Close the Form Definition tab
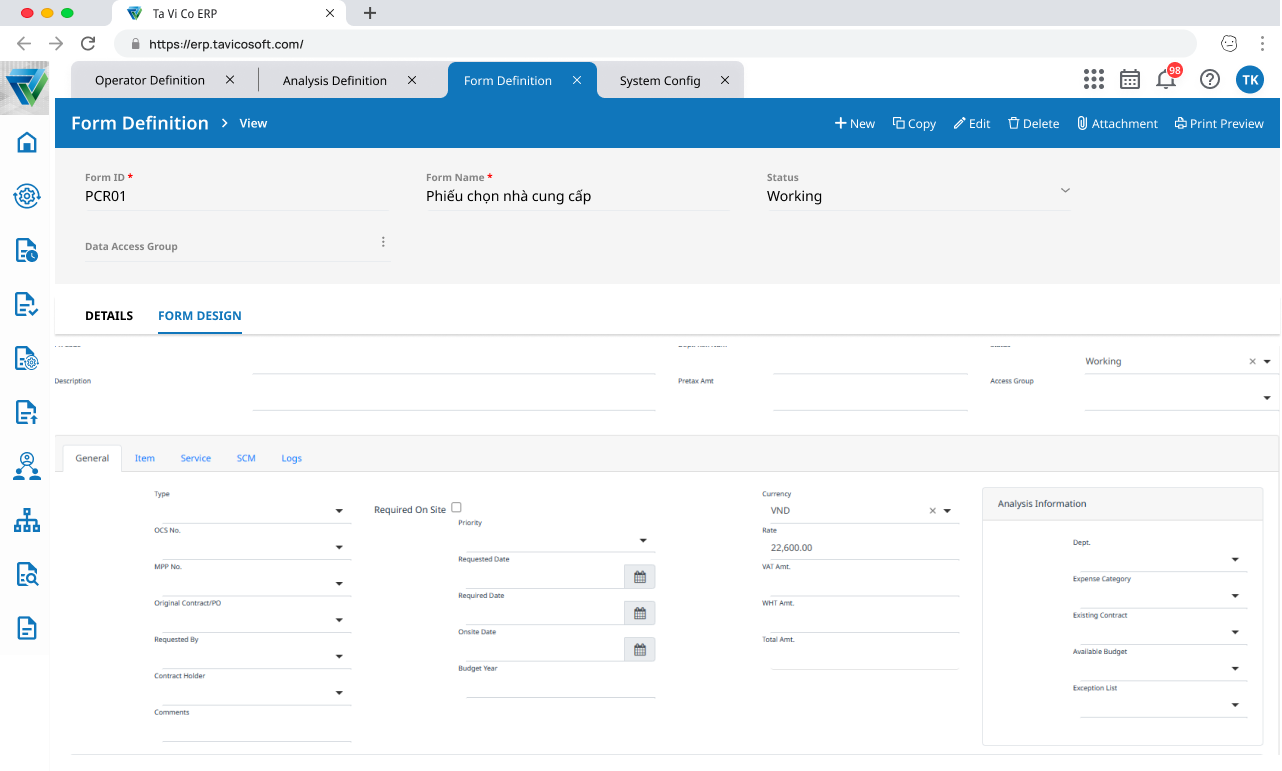The image size is (1282, 771). pos(577,80)
